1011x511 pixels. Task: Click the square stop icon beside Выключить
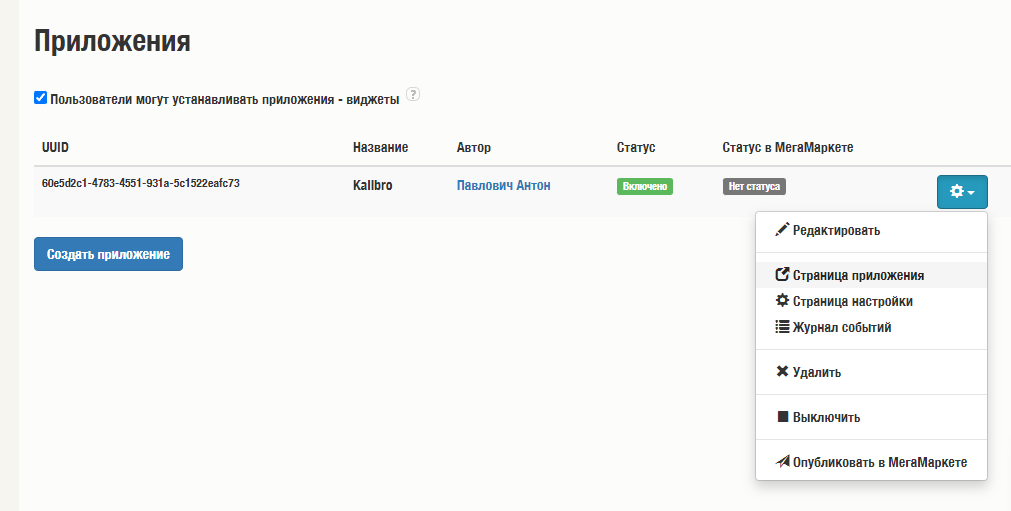tap(783, 416)
